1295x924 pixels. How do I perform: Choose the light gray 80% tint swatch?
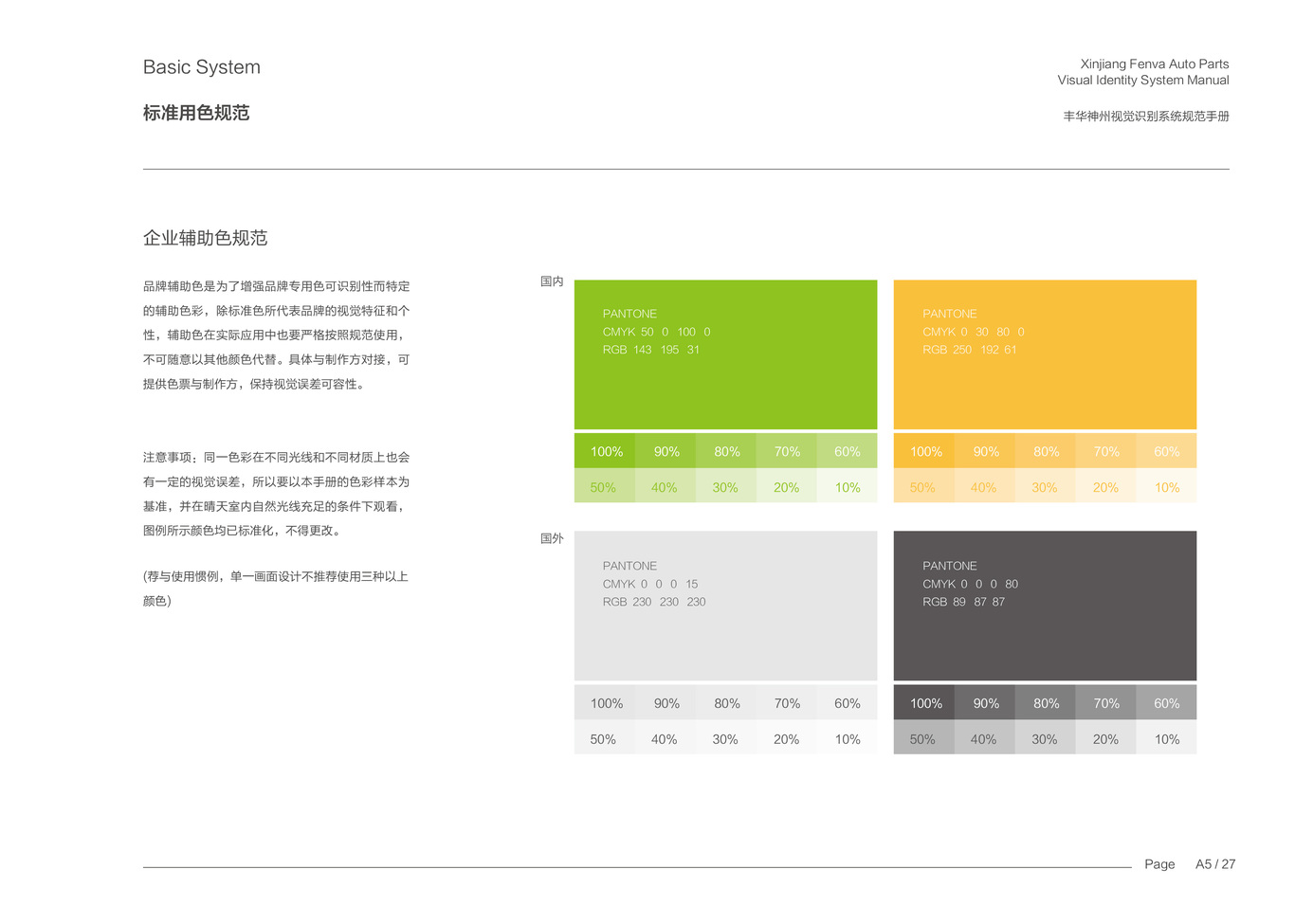726,702
